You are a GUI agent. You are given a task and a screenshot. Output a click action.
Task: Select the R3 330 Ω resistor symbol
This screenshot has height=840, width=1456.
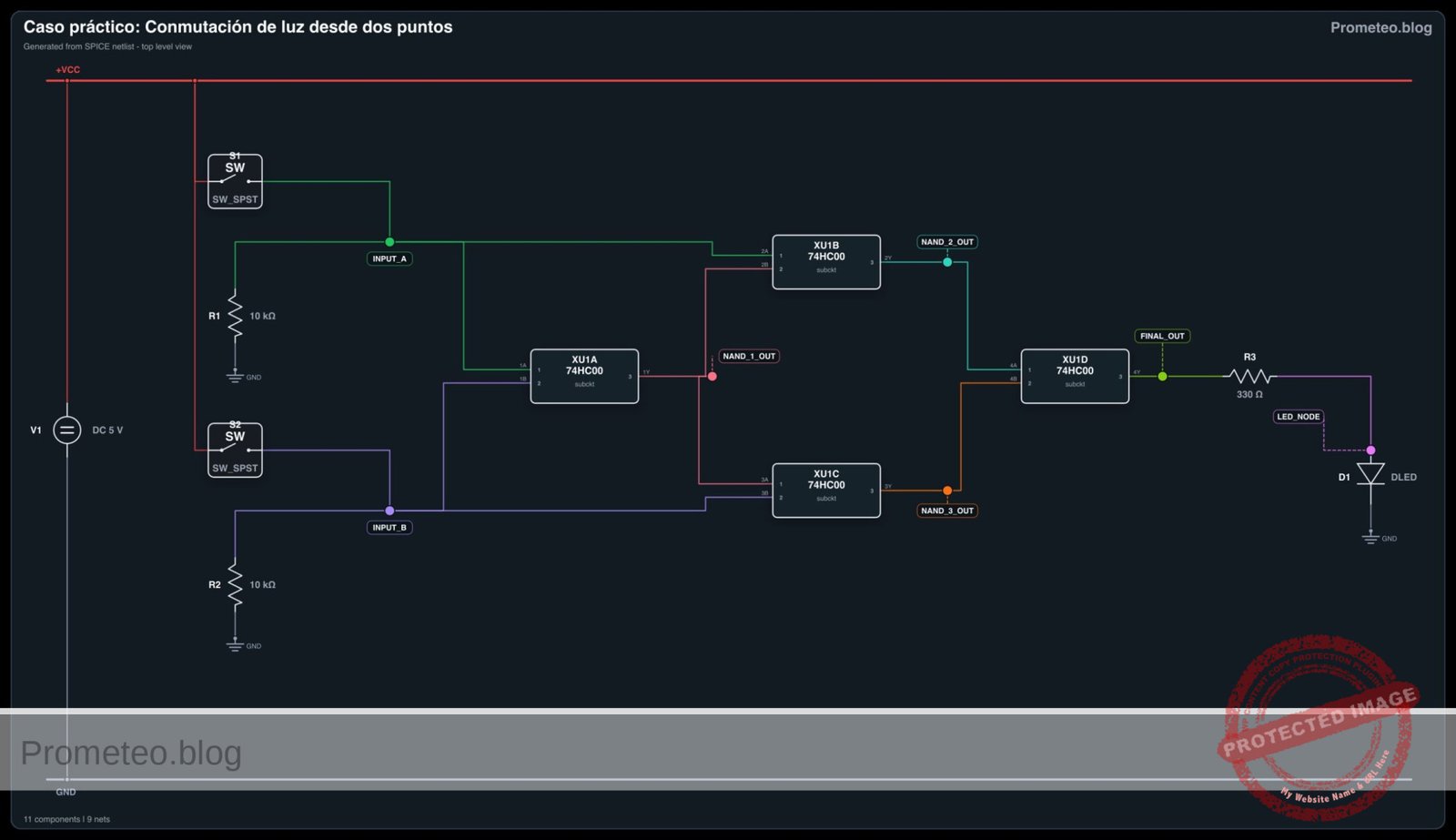click(x=1249, y=376)
